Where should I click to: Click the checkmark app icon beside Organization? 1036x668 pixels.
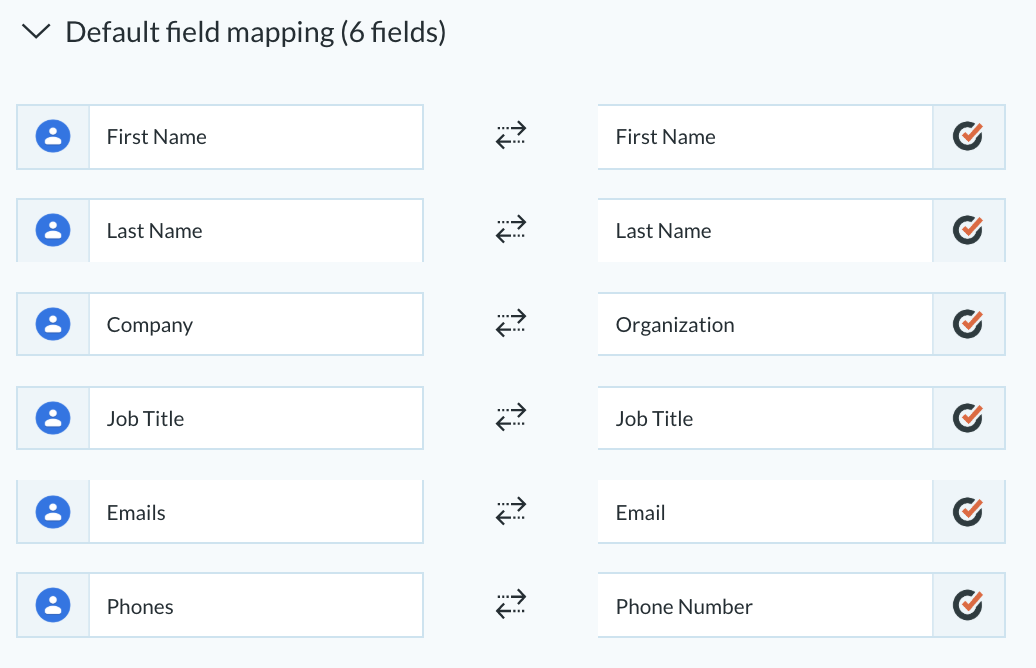click(968, 324)
